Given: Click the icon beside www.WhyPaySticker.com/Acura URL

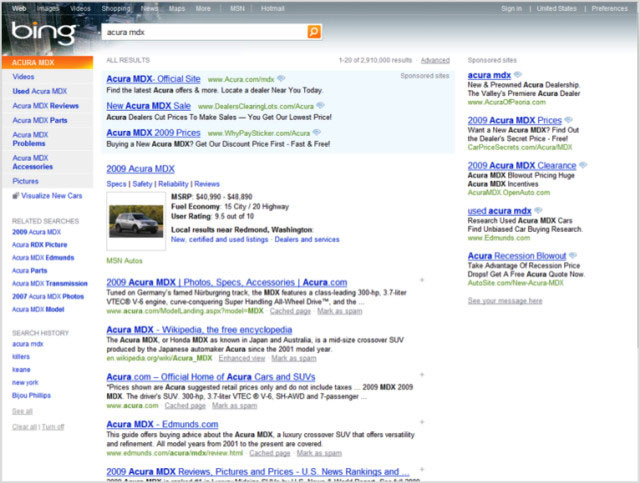Looking at the screenshot, I should 317,132.
